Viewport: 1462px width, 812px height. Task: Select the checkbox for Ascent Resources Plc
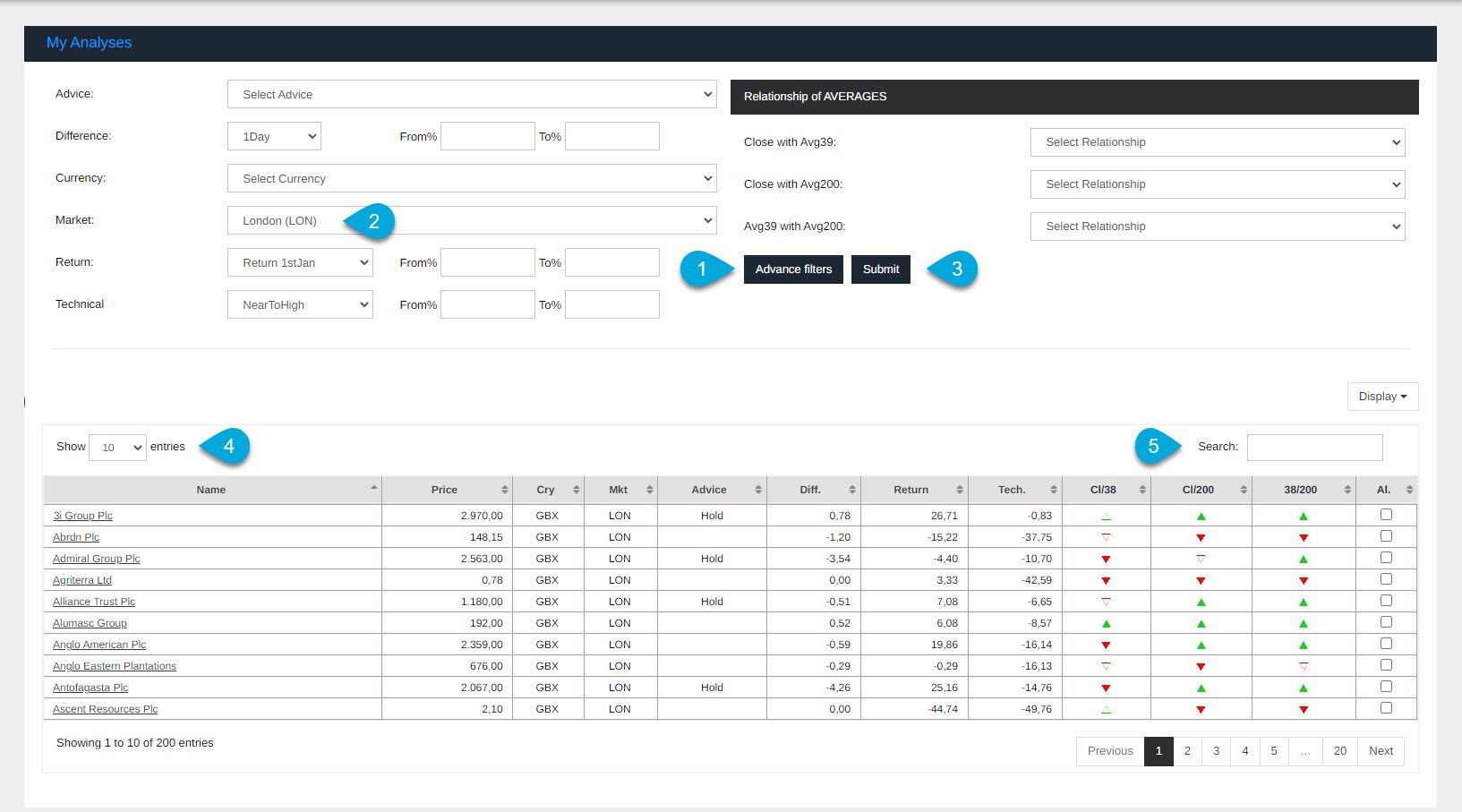(1386, 708)
